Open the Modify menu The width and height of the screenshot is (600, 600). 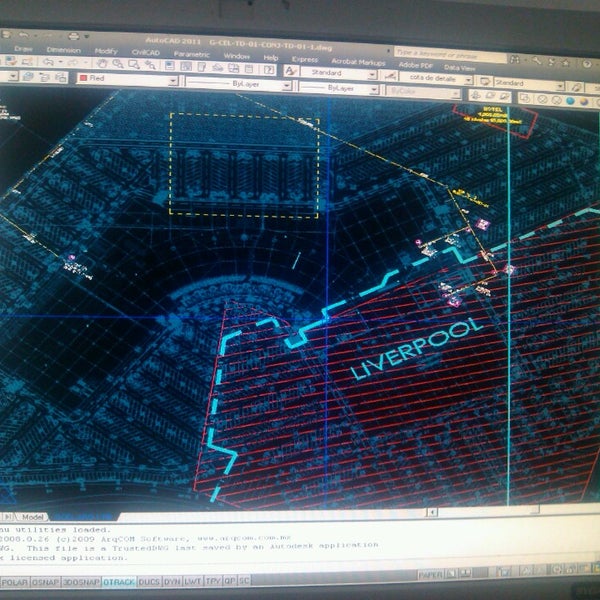[106, 51]
